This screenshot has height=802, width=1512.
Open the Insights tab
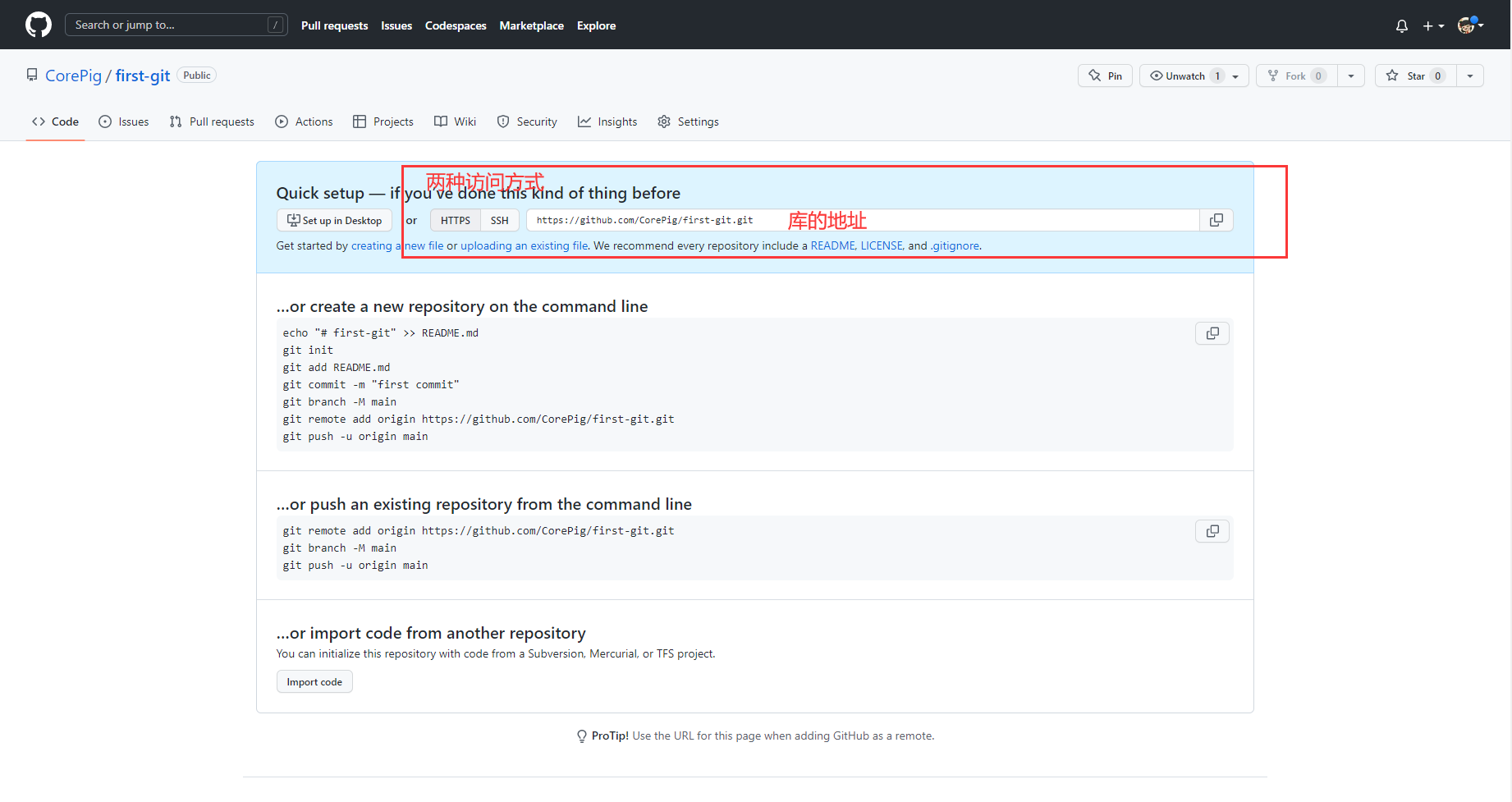[607, 121]
